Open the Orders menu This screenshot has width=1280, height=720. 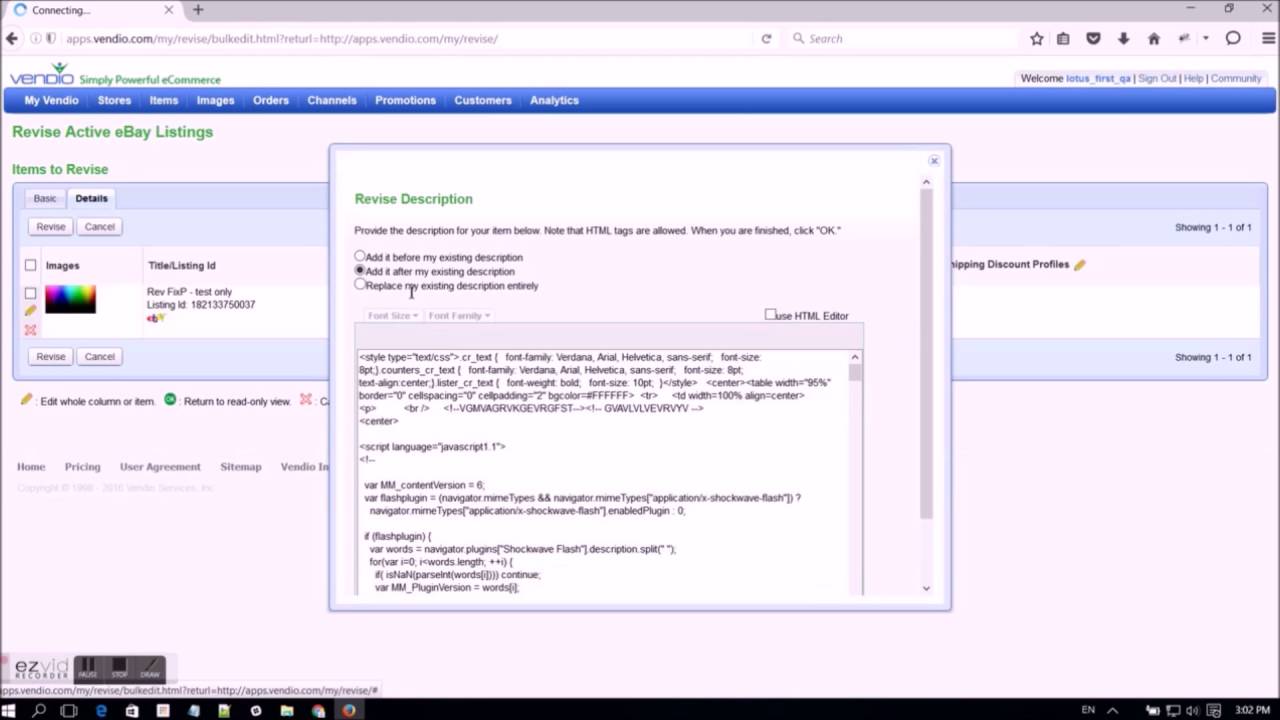[271, 100]
